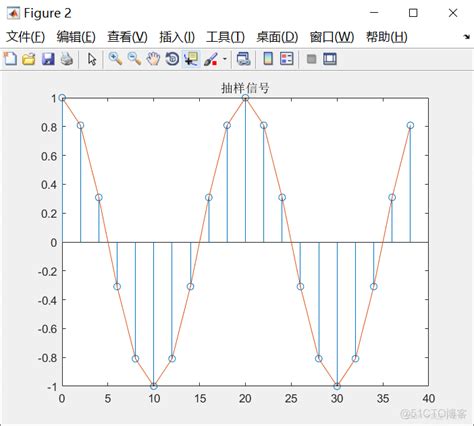Select the Edit Plot arrow tool
Screen dimensions: 474x426
coord(92,59)
